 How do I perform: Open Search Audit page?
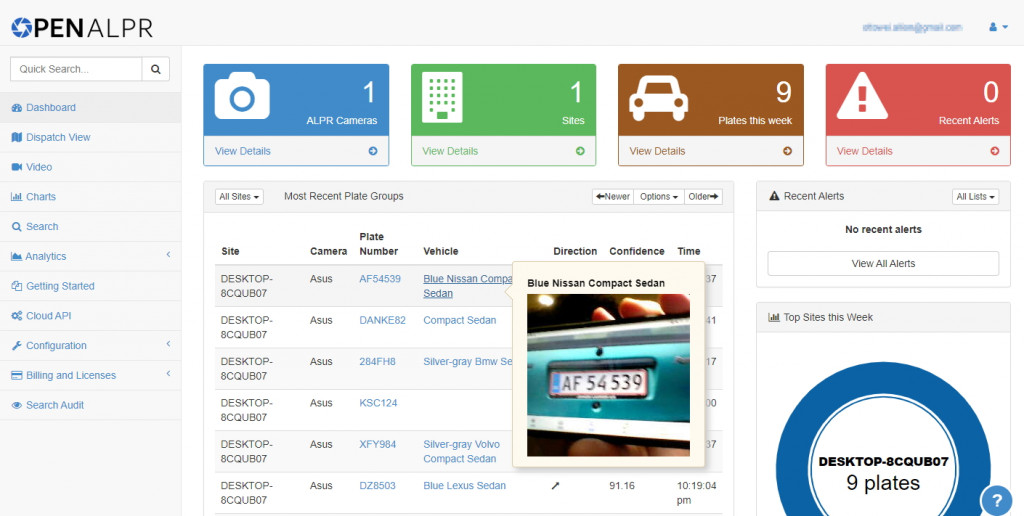tap(90, 405)
